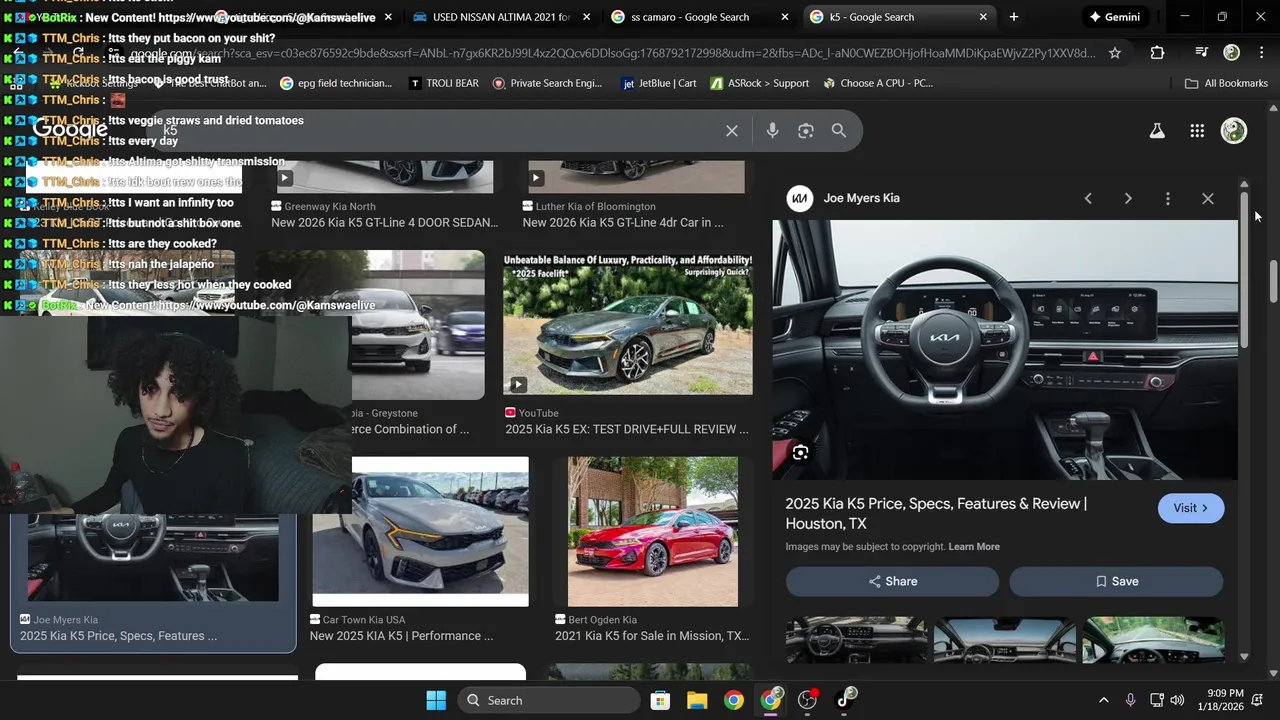The image size is (1280, 720).
Task: Click the Windows taskbar Search box
Action: click(x=549, y=700)
